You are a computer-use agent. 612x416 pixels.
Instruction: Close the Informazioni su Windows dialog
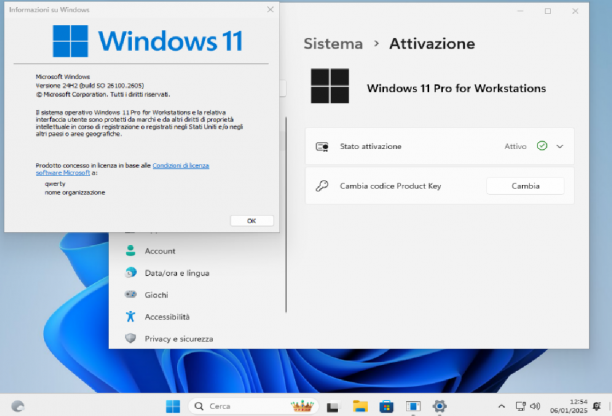coord(270,9)
